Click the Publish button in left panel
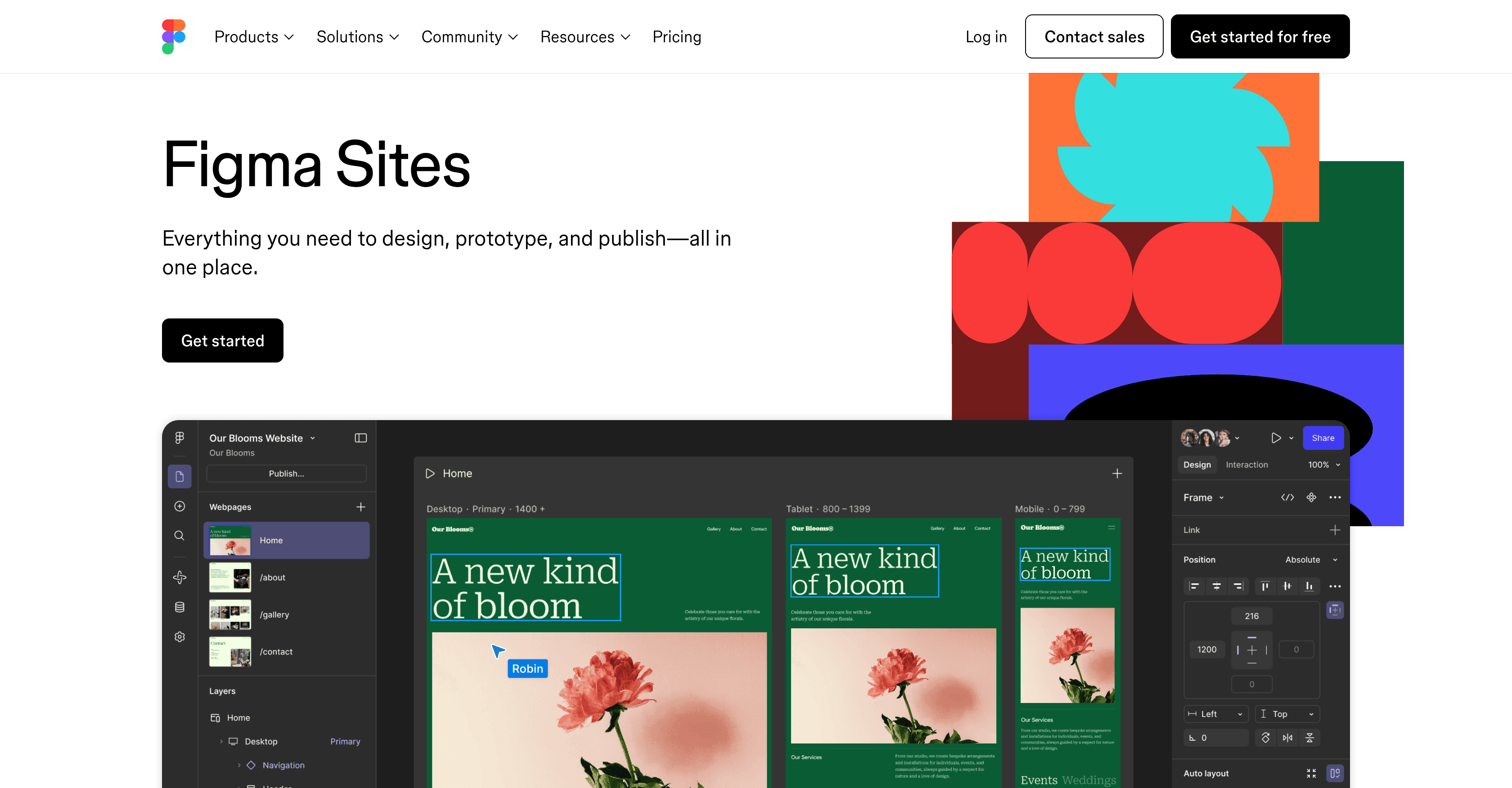This screenshot has height=788, width=1512. coord(286,474)
